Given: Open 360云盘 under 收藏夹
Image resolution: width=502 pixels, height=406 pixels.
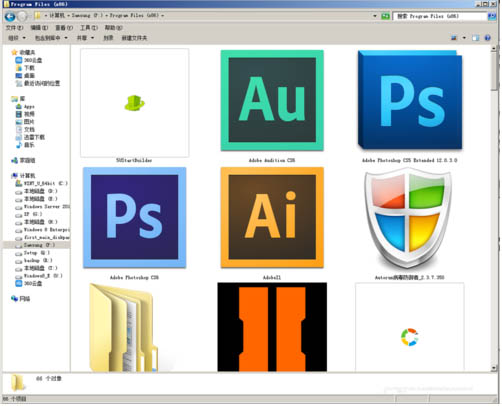Looking at the screenshot, I should (29, 60).
